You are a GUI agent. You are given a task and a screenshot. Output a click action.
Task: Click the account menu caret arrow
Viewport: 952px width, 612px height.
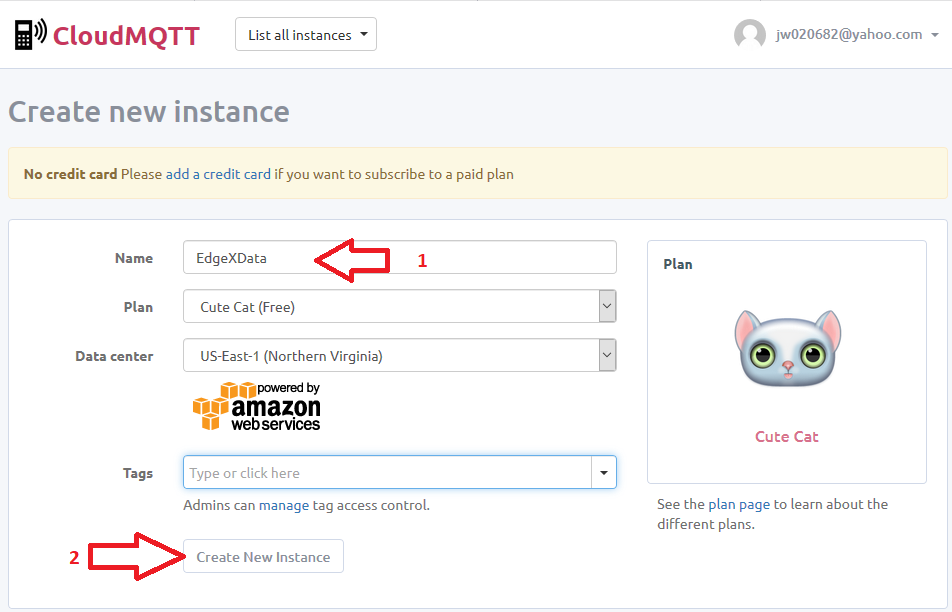pyautogui.click(x=935, y=35)
